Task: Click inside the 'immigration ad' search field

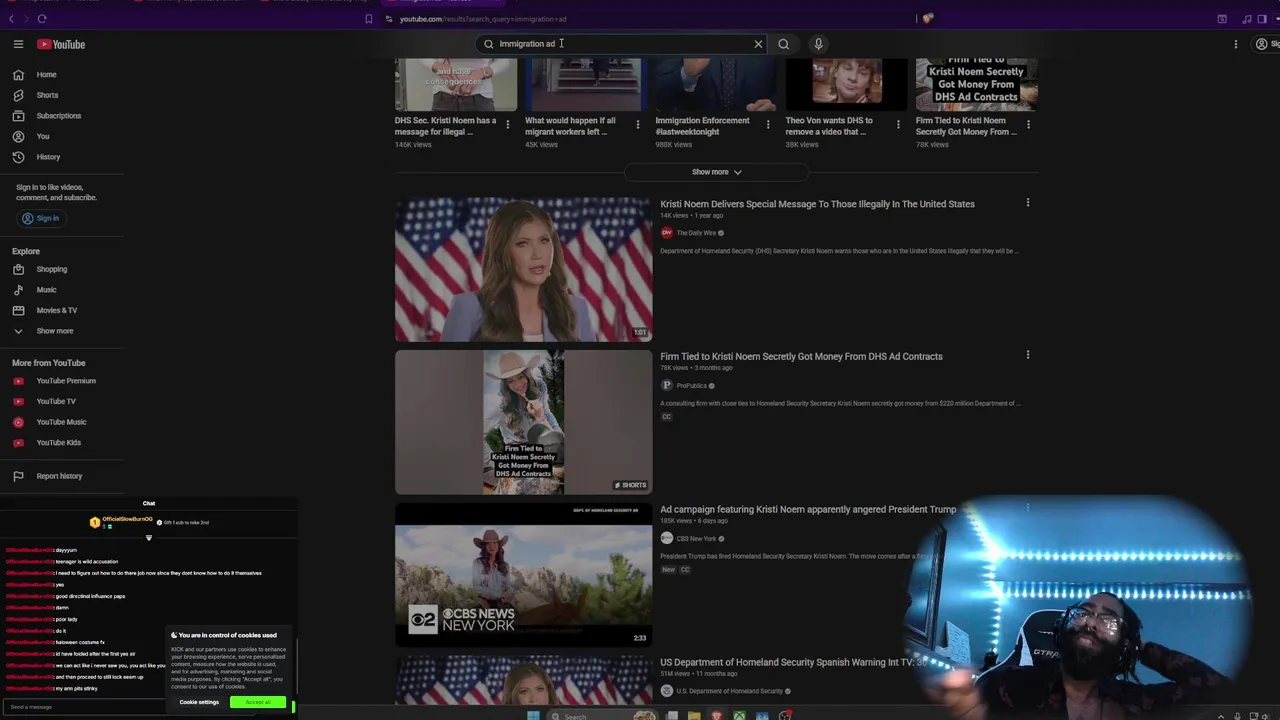Action: pos(620,44)
